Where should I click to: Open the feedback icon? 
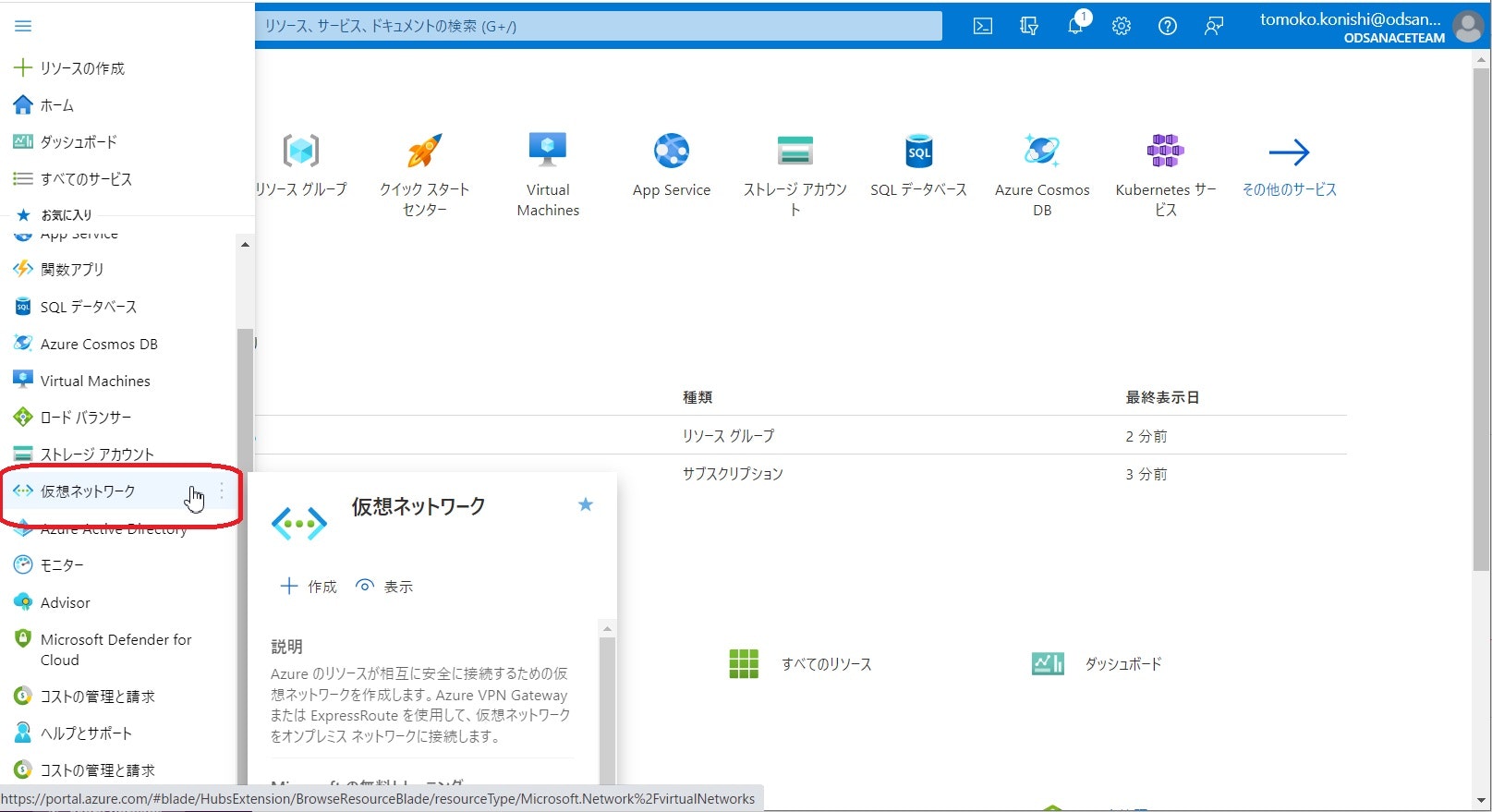(1214, 26)
